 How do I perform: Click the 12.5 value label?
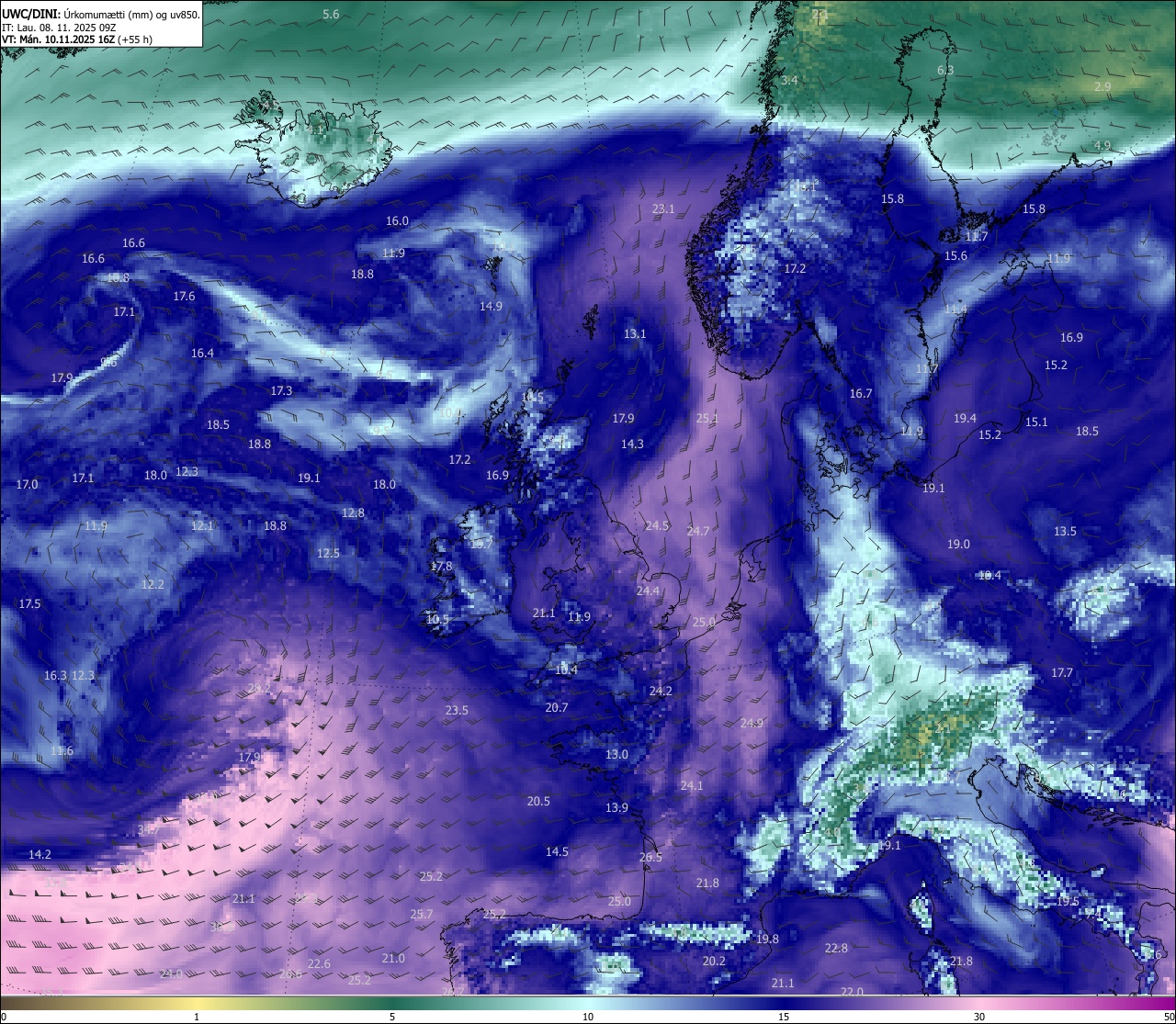click(328, 554)
